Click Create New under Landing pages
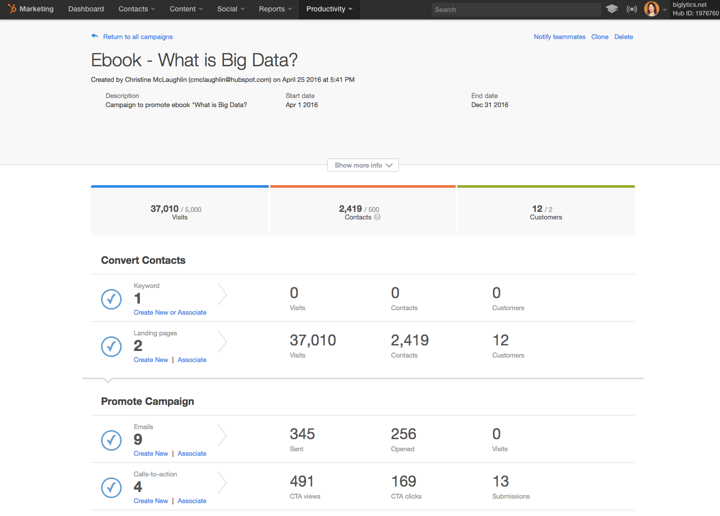Viewport: 720px width, 516px height. point(151,359)
